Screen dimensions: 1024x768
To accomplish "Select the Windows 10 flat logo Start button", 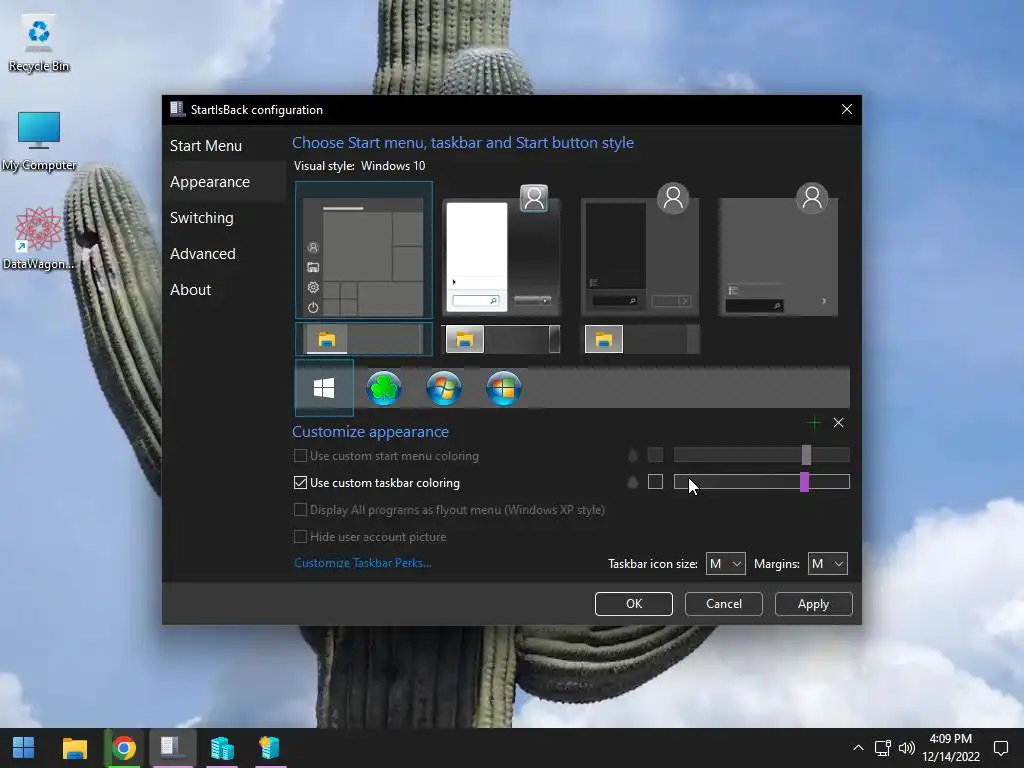I will click(x=324, y=388).
